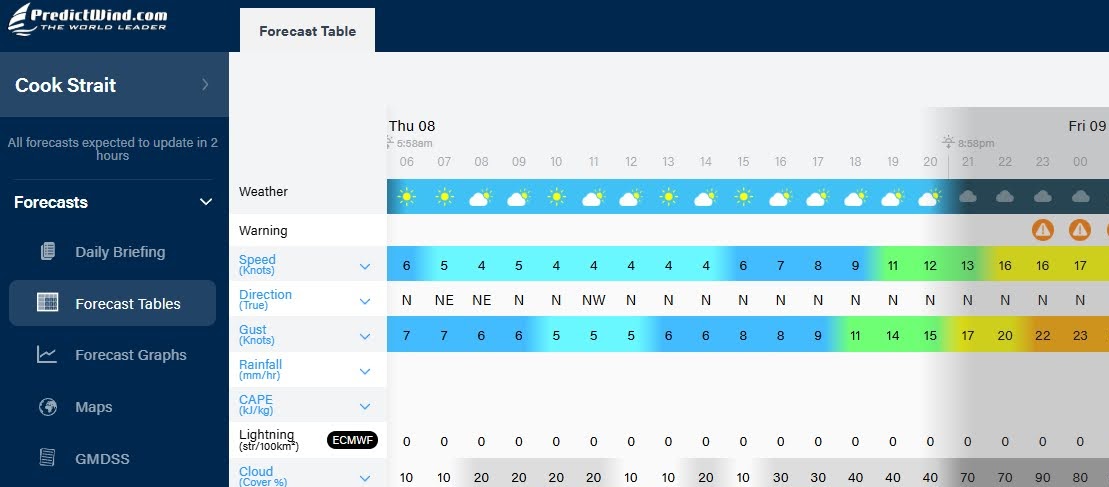
Task: Expand the Gust row chevron
Action: click(365, 336)
